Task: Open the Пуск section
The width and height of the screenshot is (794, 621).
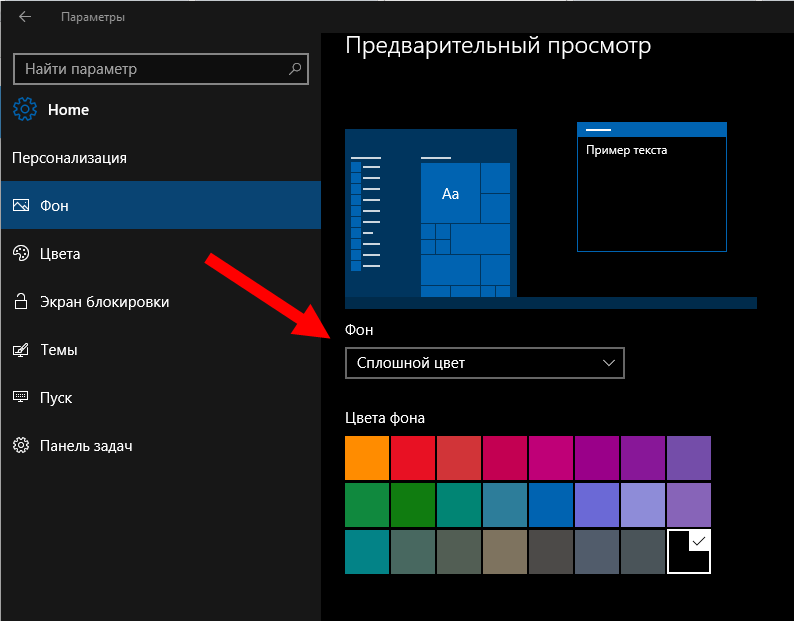Action: pos(161,398)
